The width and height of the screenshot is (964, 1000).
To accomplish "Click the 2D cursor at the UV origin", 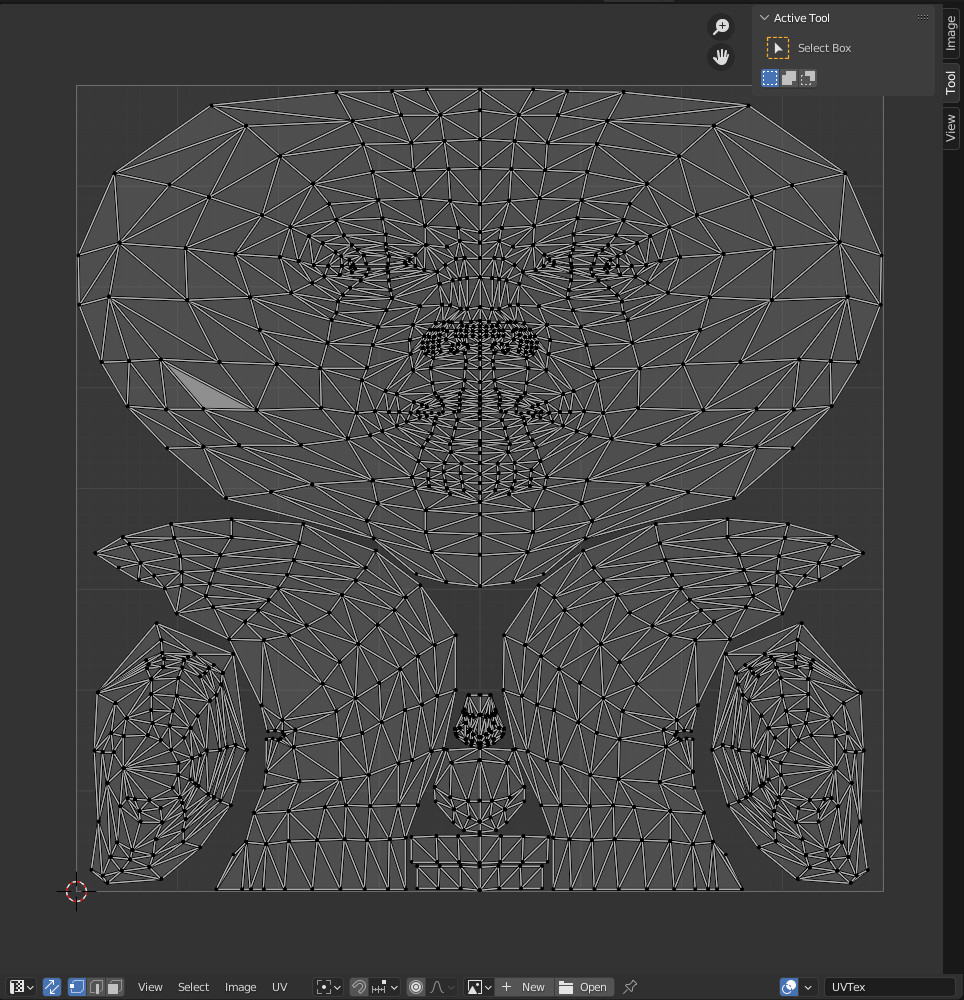I will (x=77, y=891).
